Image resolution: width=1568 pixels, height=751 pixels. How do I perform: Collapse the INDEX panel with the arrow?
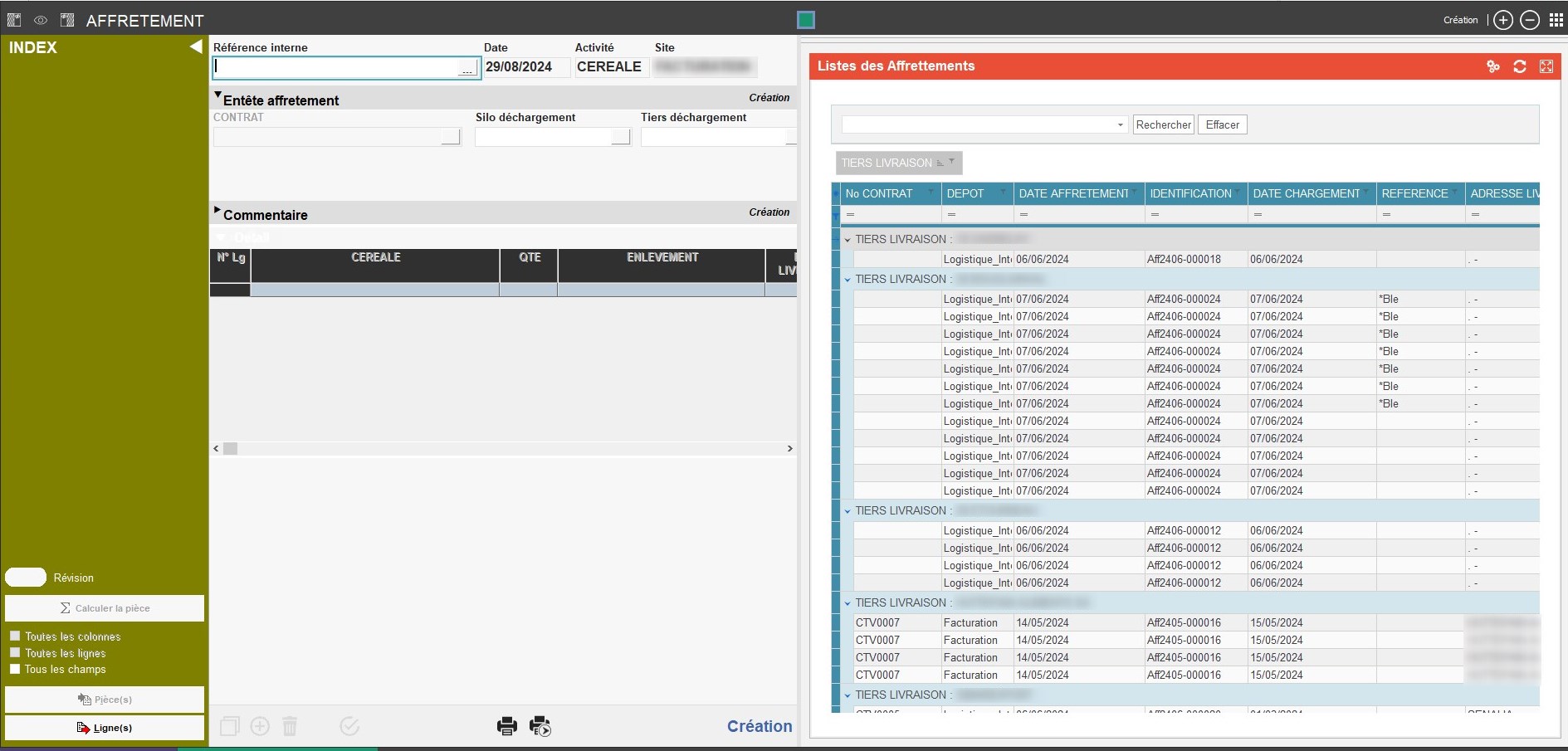coord(196,46)
